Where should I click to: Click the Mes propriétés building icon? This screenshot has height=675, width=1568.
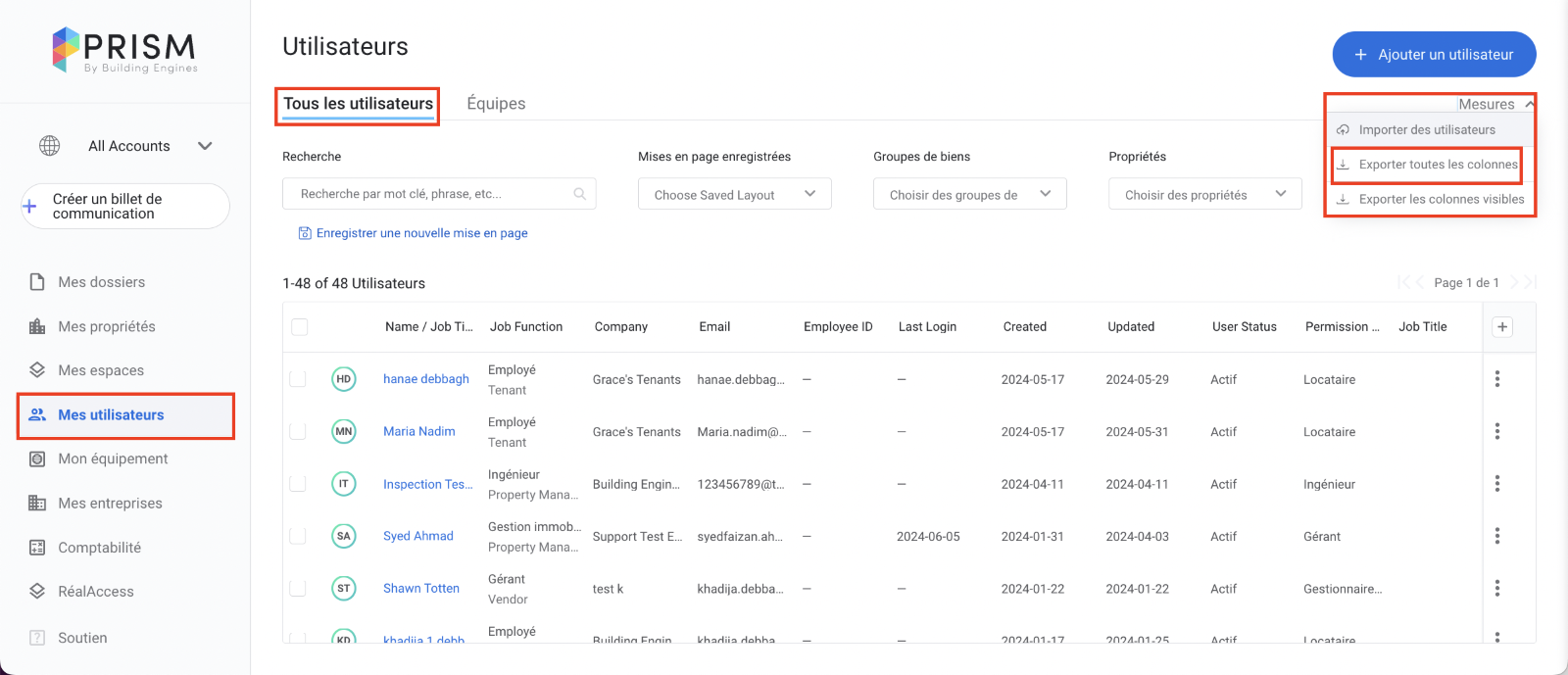point(37,326)
